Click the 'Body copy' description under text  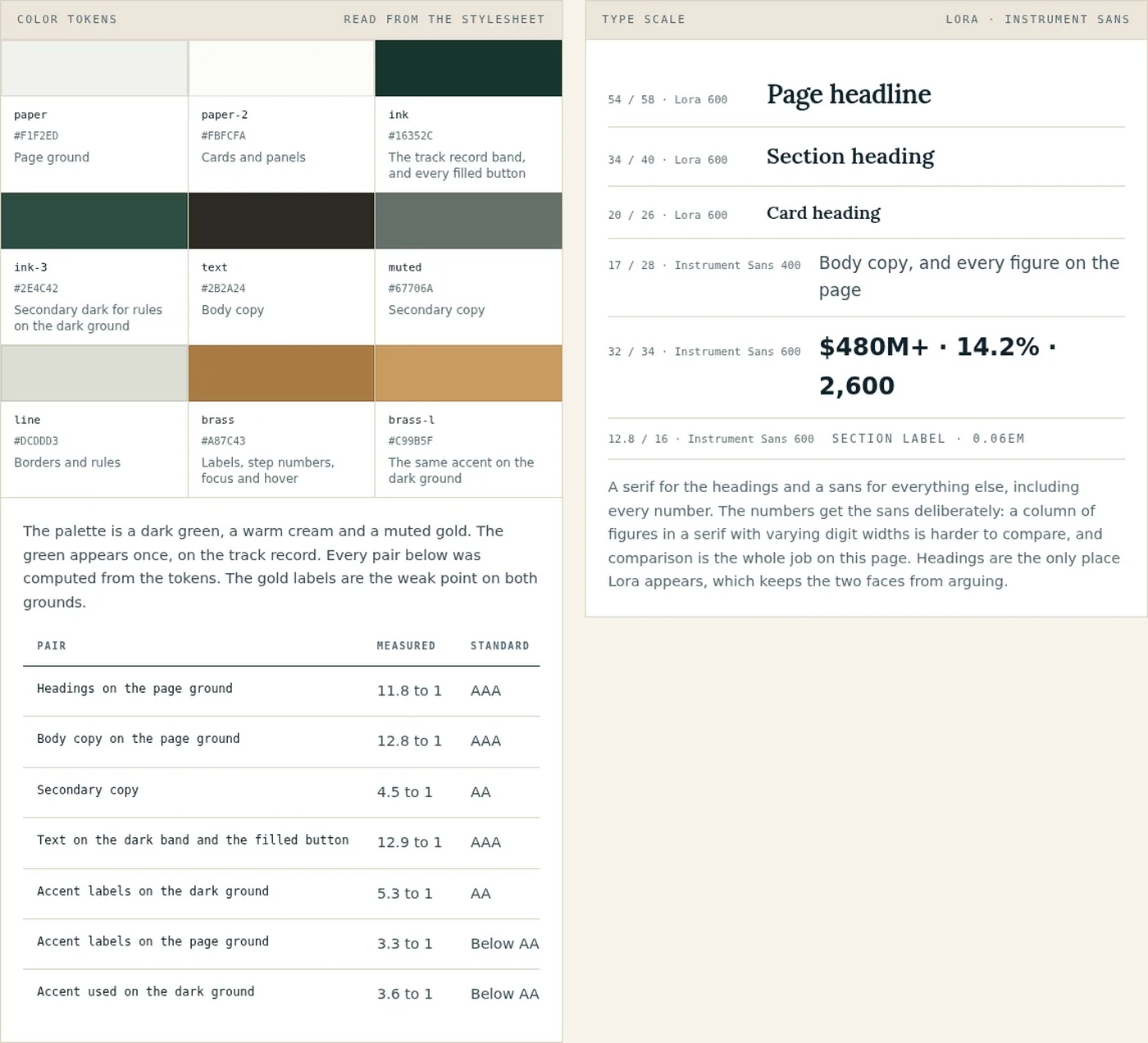233,310
